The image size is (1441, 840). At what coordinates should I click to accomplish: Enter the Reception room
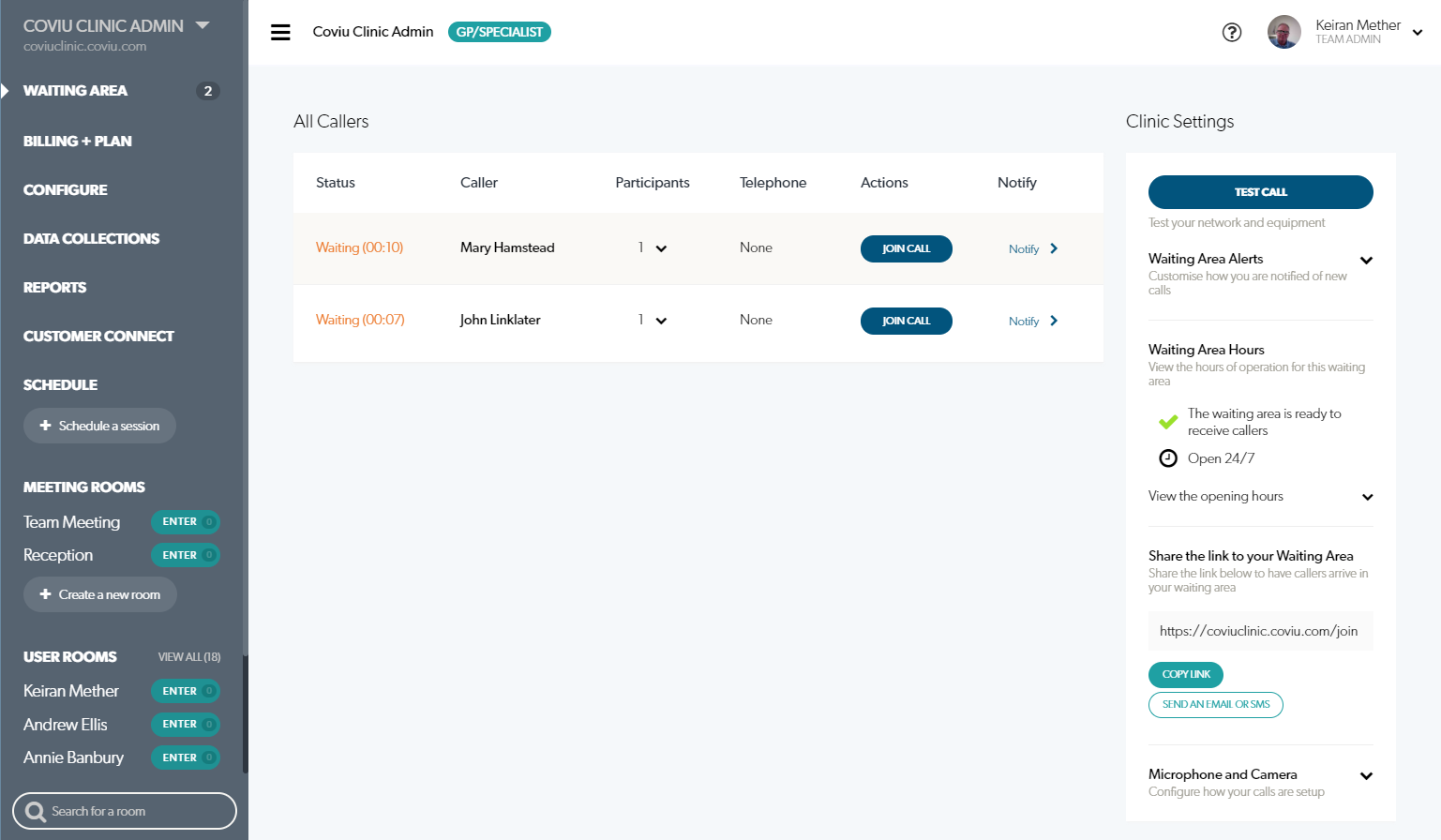click(x=186, y=555)
